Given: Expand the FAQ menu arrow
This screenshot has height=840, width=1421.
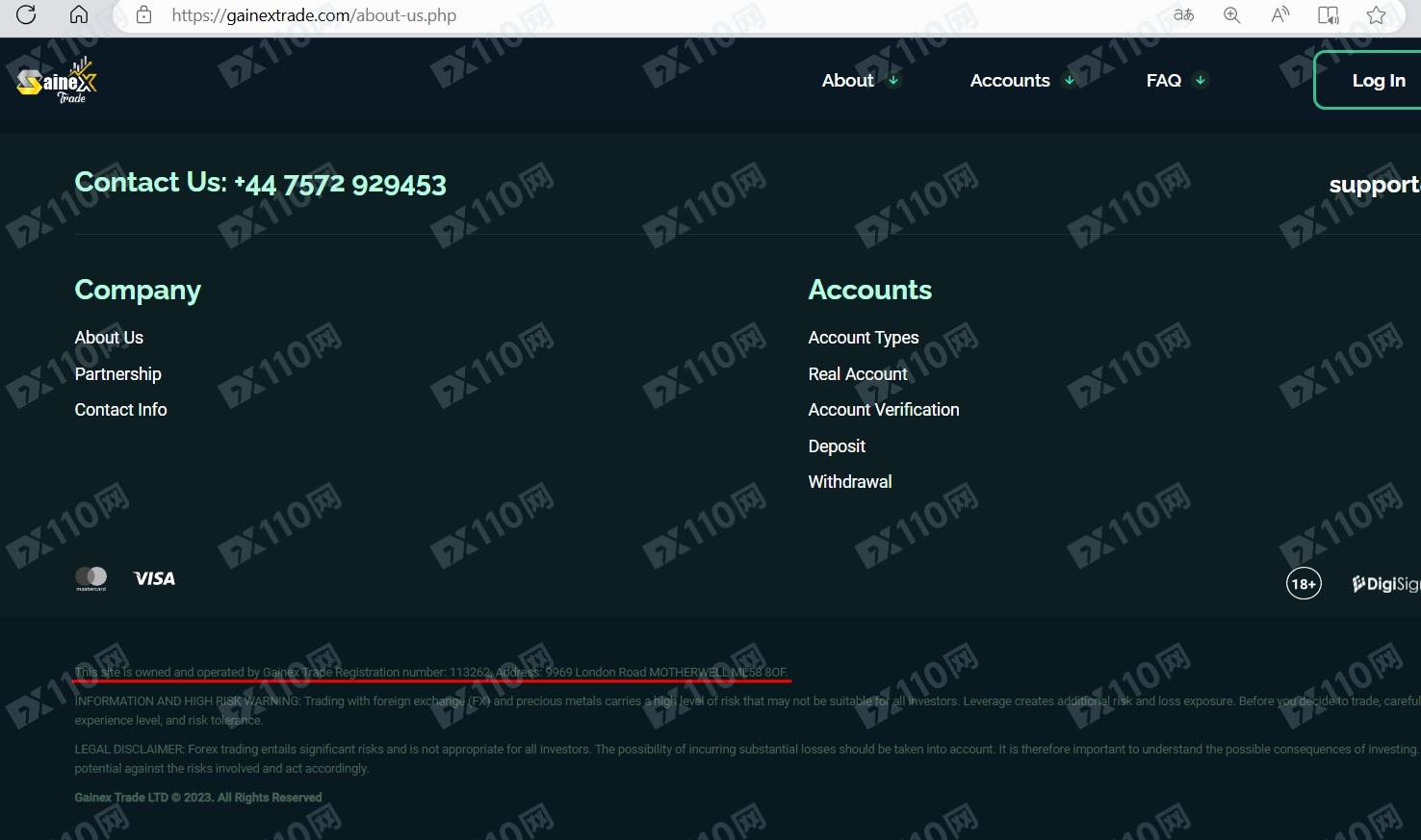Looking at the screenshot, I should click(x=1201, y=81).
